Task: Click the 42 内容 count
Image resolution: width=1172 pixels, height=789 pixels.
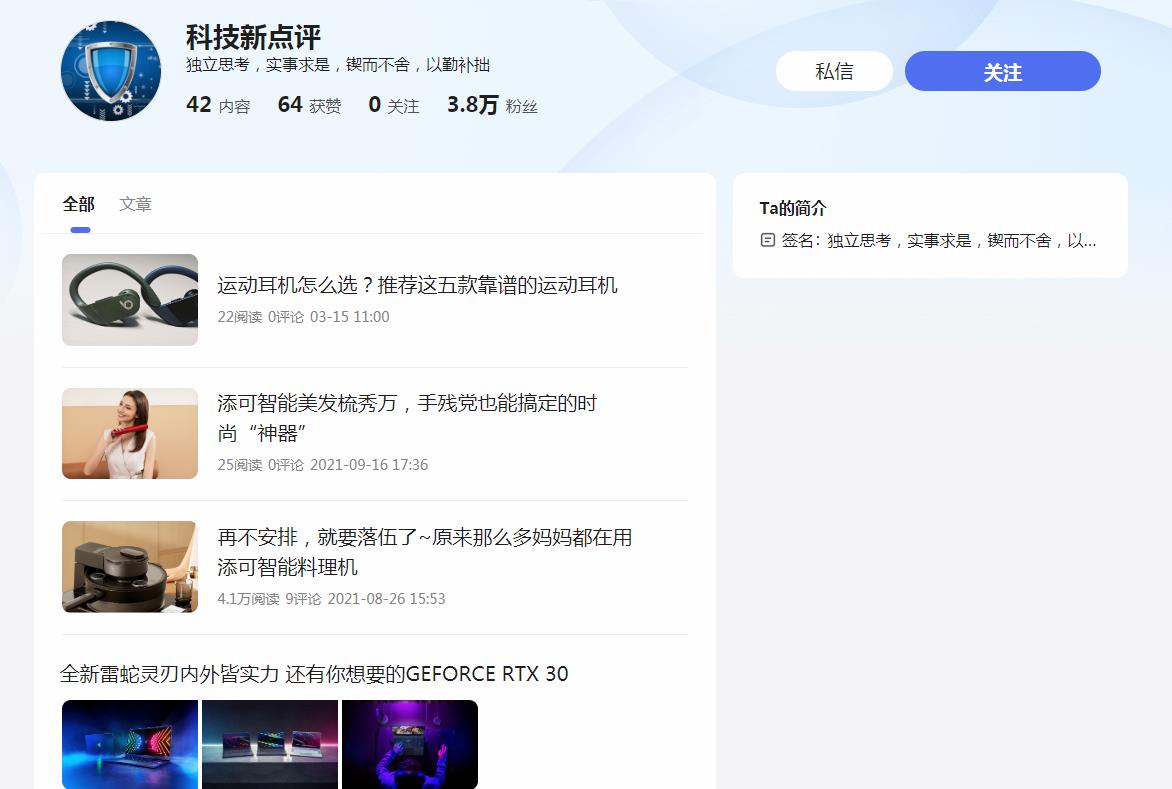Action: (x=218, y=105)
